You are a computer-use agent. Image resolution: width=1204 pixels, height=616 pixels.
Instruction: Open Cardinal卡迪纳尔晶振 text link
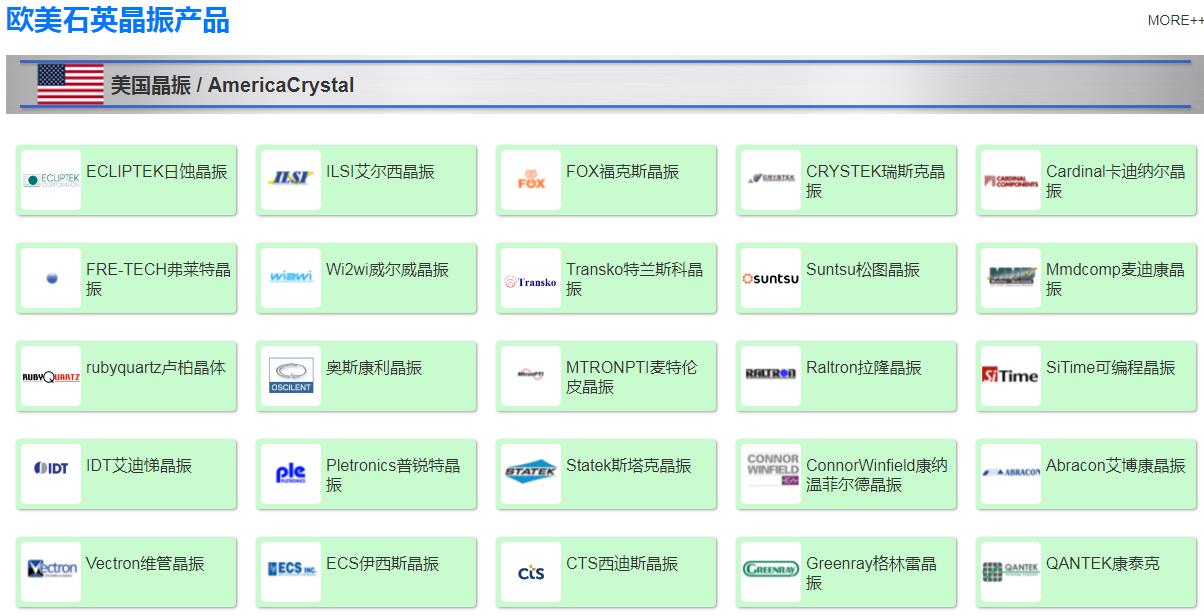1115,181
